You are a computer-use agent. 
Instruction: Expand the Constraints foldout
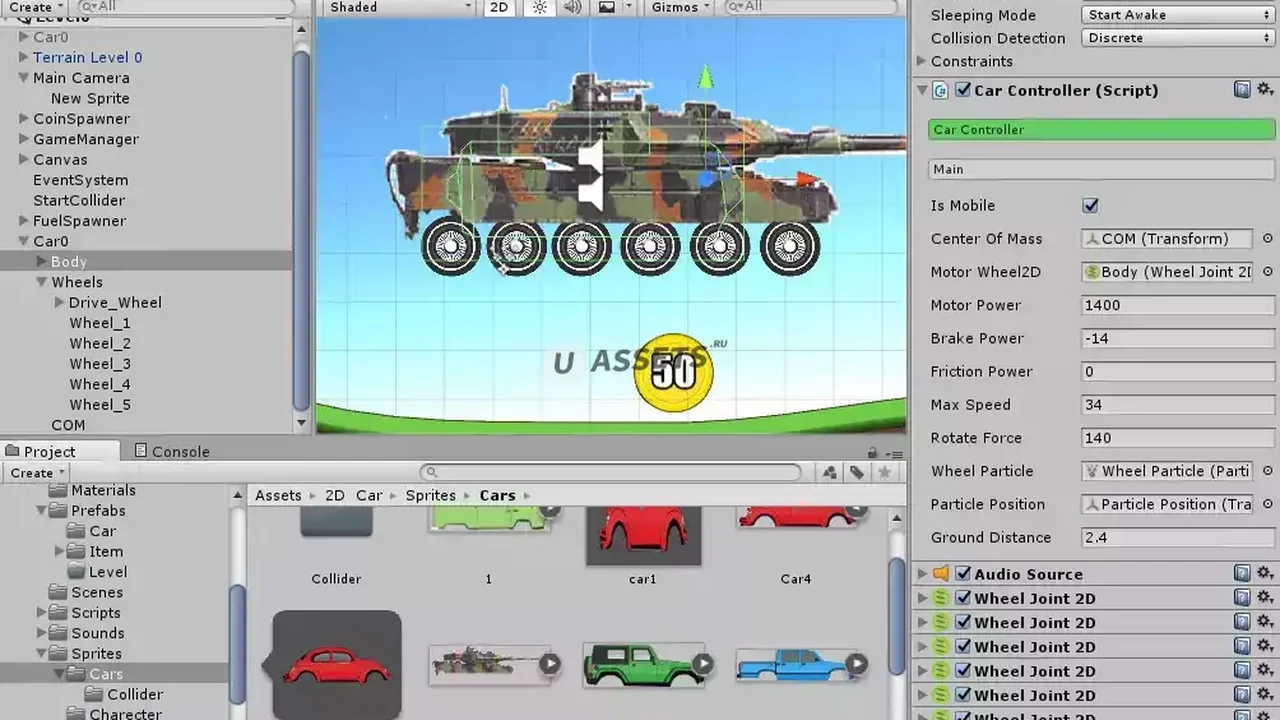(x=922, y=61)
